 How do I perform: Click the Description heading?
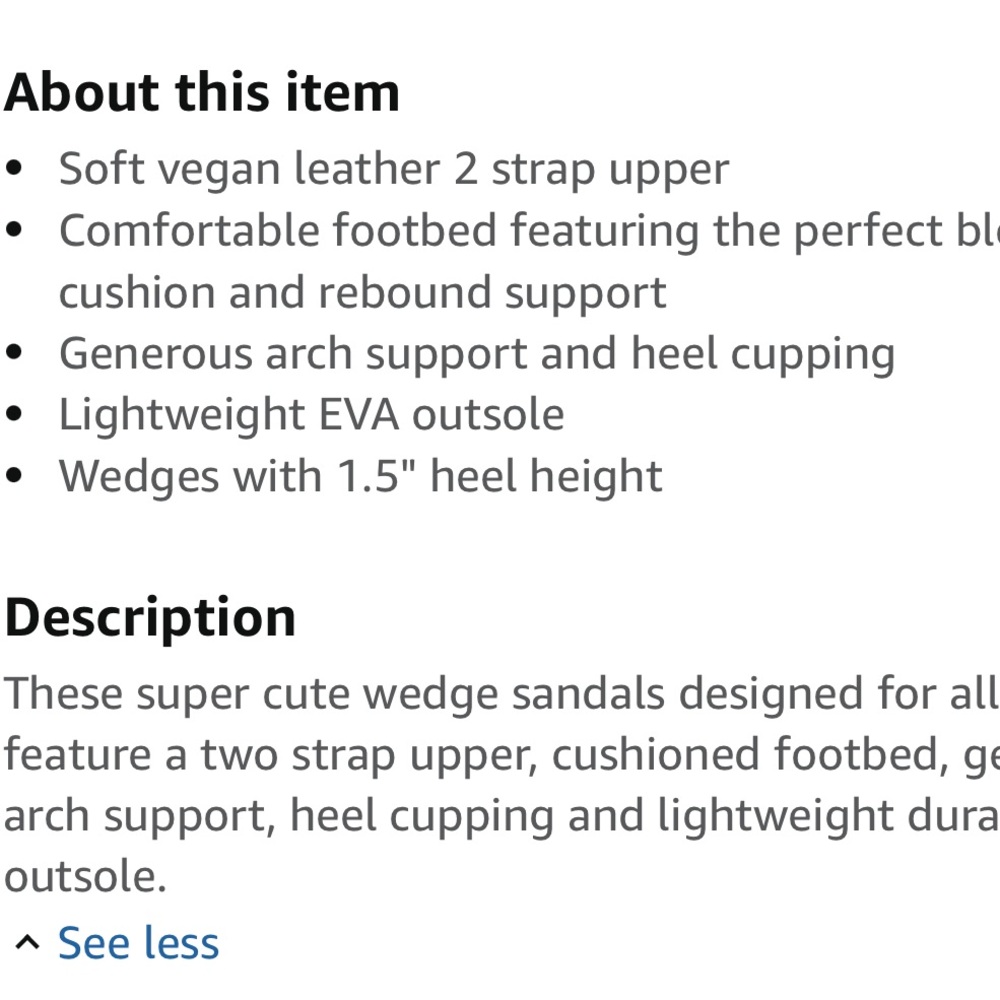coord(148,616)
